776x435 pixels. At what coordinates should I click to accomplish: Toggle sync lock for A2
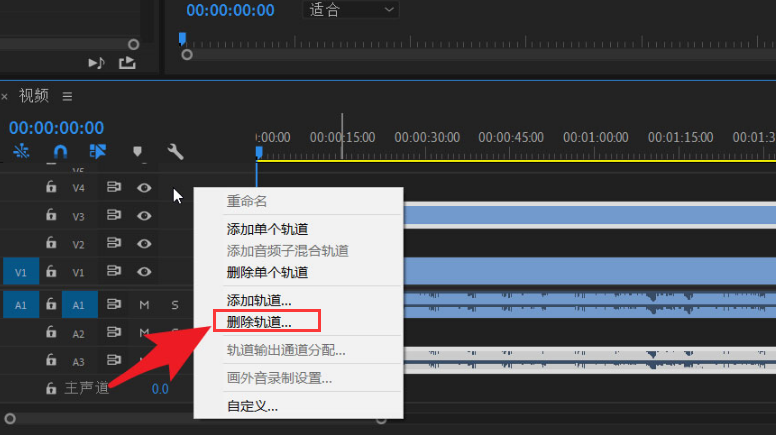[114, 332]
